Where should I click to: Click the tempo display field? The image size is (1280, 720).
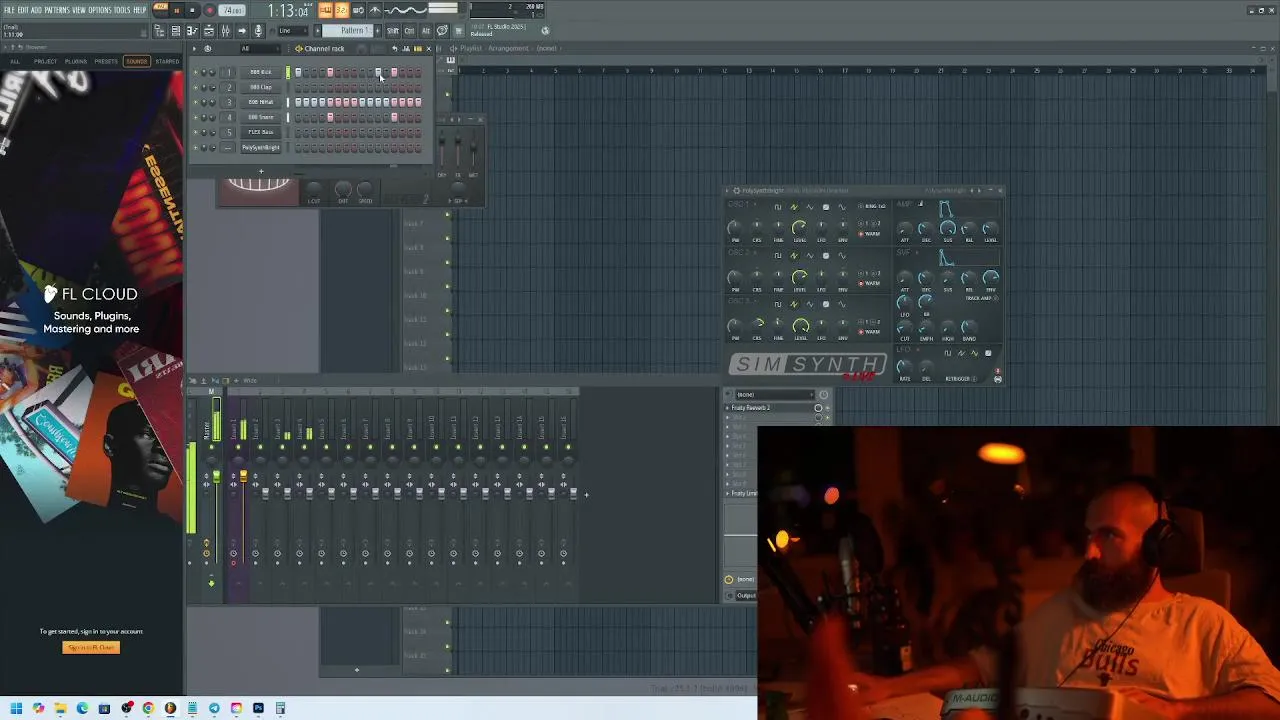232,10
